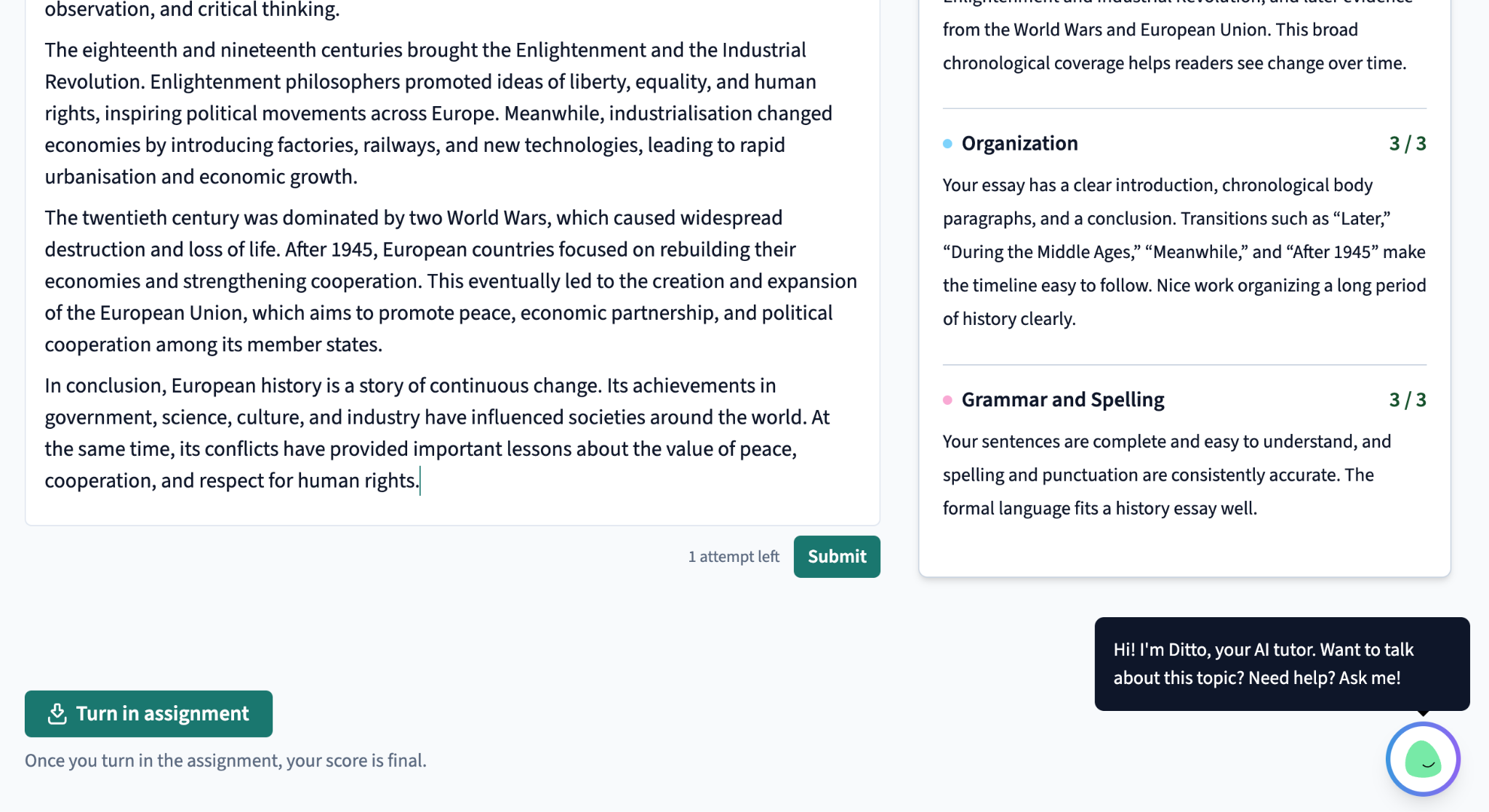
Task: Place cursor at end of essay conclusion
Action: point(420,481)
